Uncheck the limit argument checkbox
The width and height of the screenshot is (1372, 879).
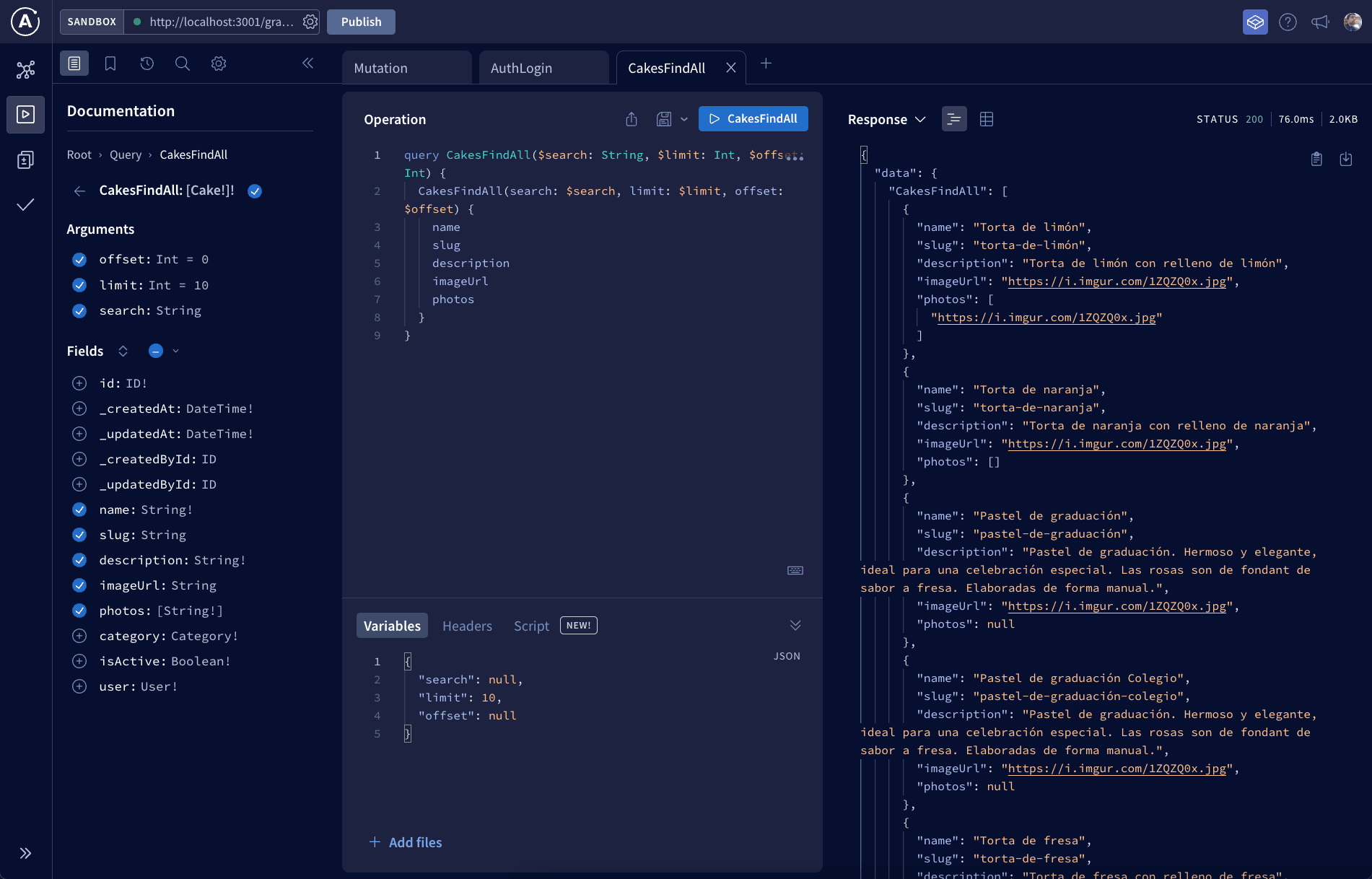point(79,285)
